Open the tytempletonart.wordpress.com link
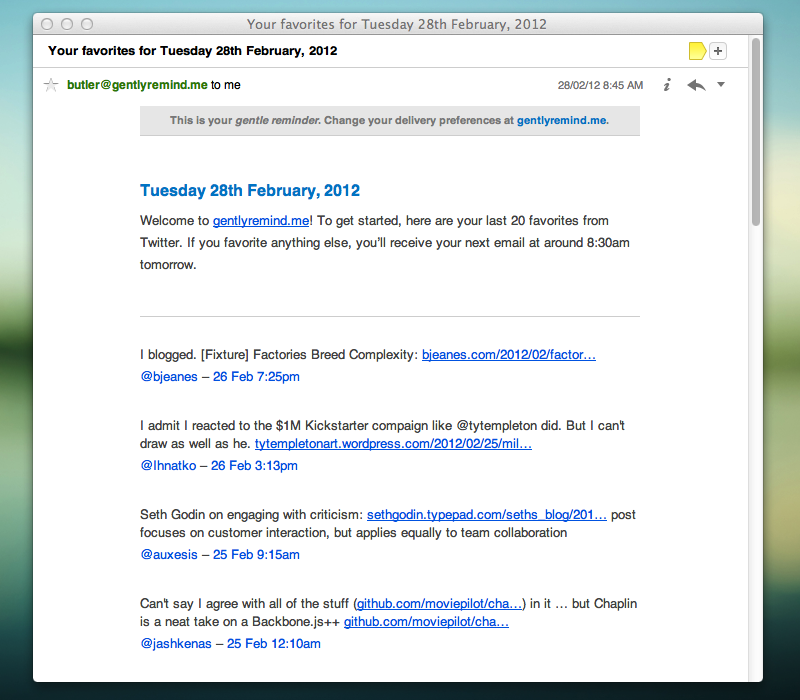This screenshot has width=800, height=700. coord(393,443)
